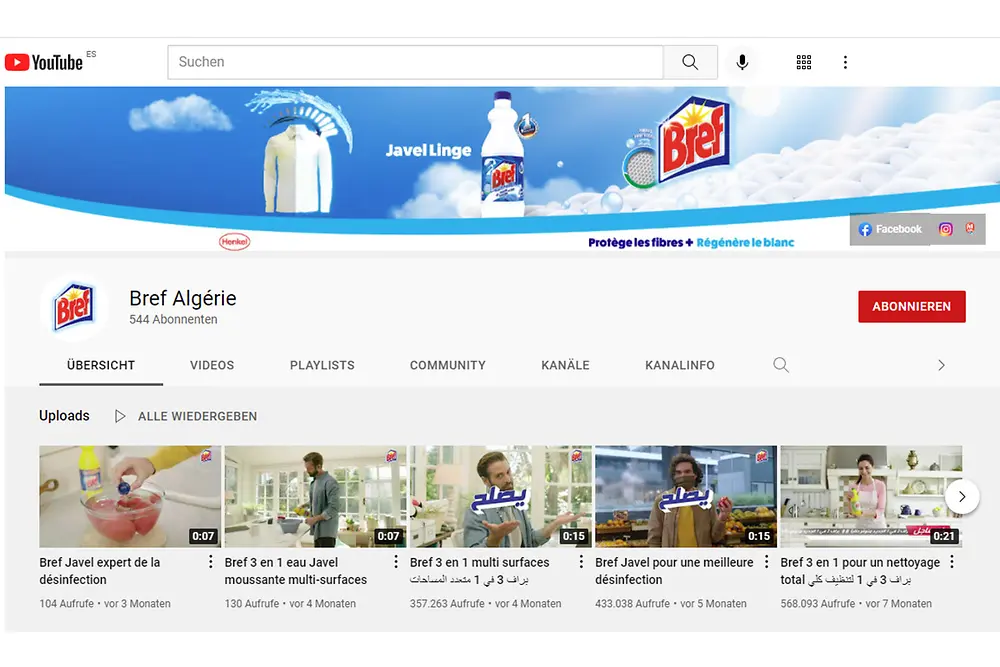
Task: Open the Bref Algérie channel name
Action: point(182,298)
